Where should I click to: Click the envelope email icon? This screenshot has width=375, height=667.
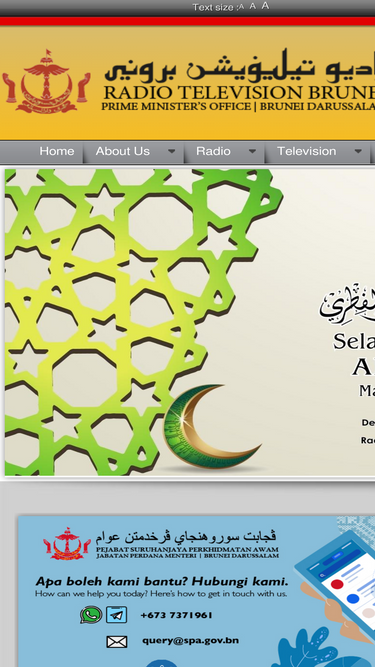(x=116, y=641)
